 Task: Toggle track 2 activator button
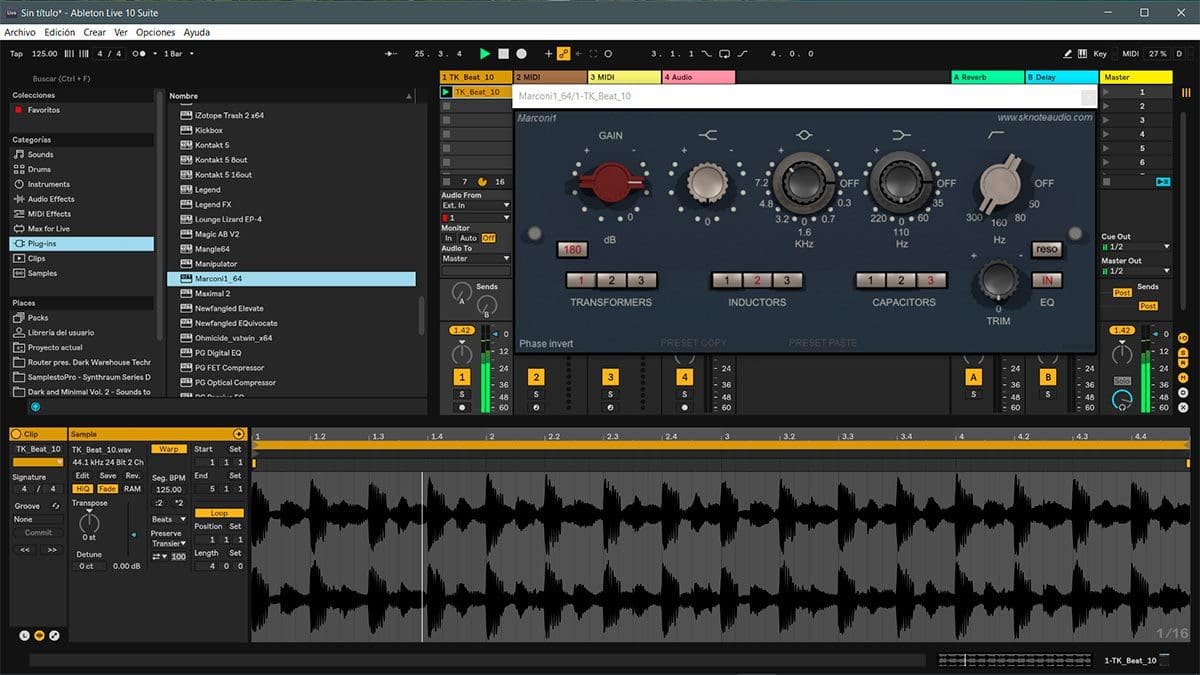click(536, 378)
